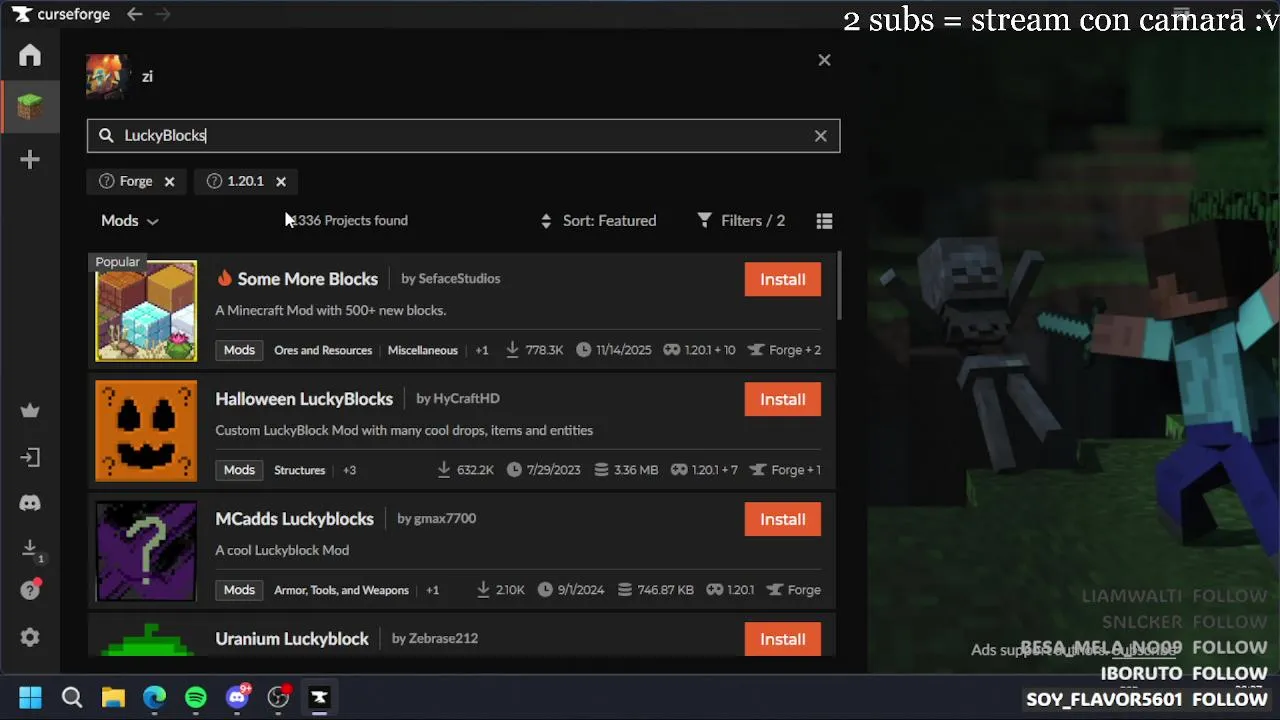Click Ores and Resources category tag
Viewport: 1280px width, 720px height.
pyautogui.click(x=323, y=350)
